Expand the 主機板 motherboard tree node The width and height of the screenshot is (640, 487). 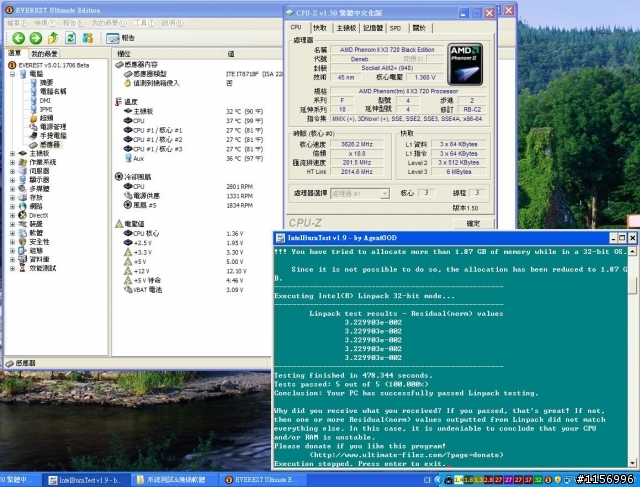coord(12,153)
